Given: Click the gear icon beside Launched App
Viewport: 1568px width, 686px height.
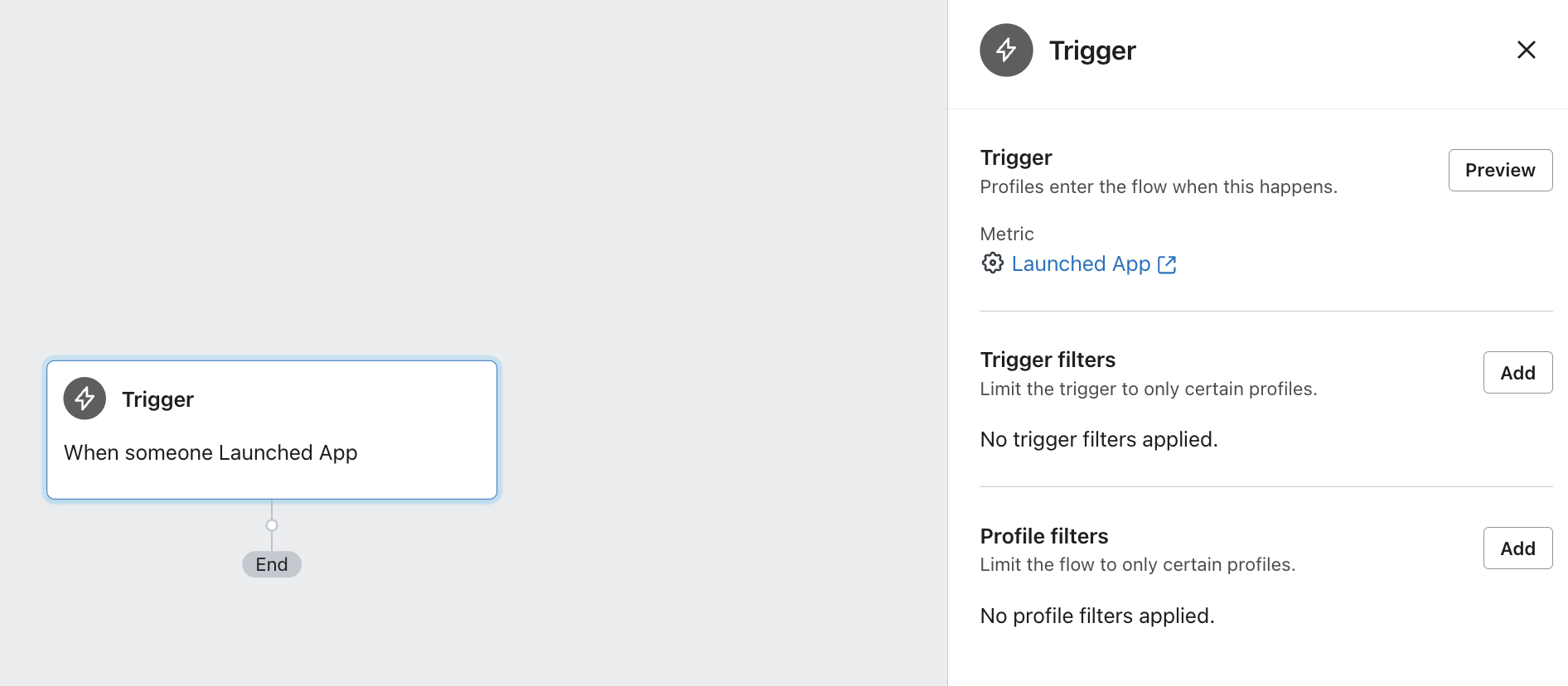Looking at the screenshot, I should tap(992, 263).
